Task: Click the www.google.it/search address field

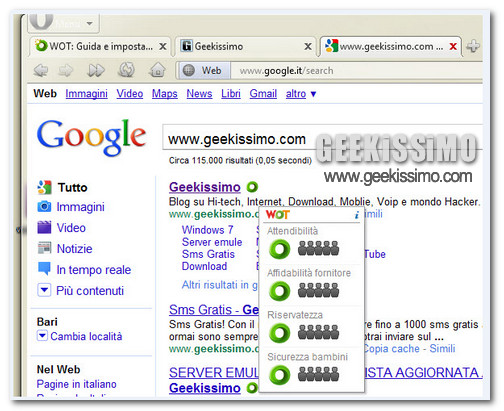Action: 357,71
